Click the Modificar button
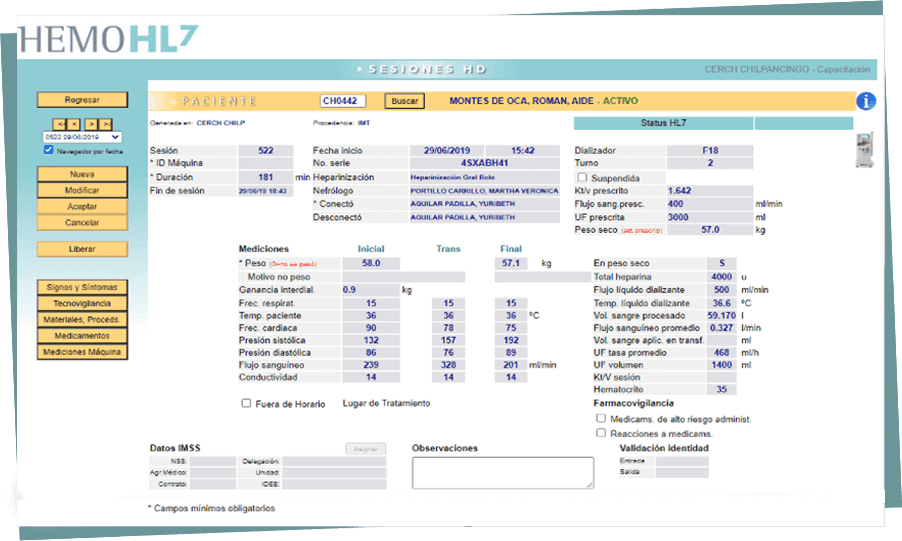This screenshot has width=902, height=541. coord(82,190)
